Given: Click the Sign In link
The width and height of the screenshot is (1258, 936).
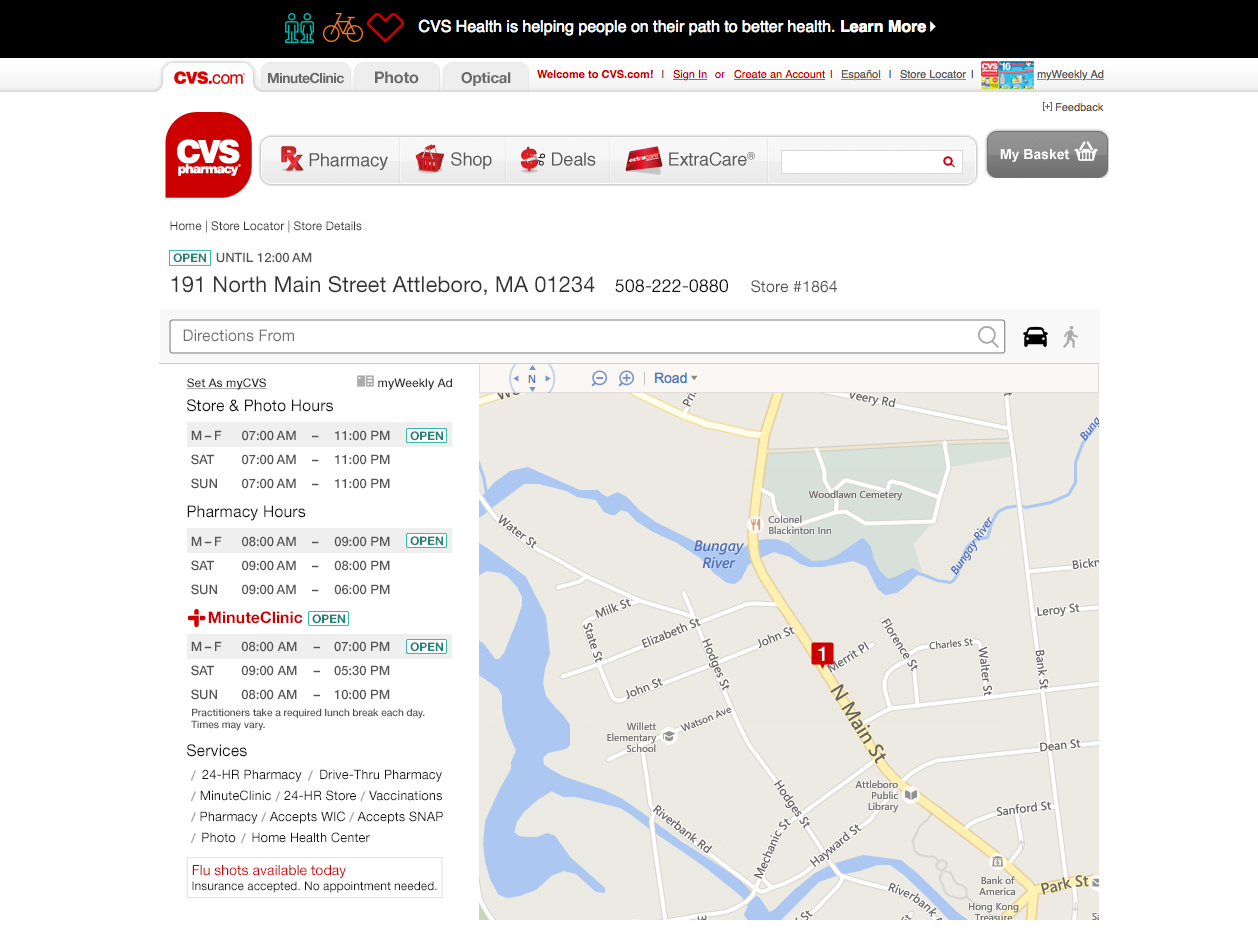Looking at the screenshot, I should click(690, 74).
